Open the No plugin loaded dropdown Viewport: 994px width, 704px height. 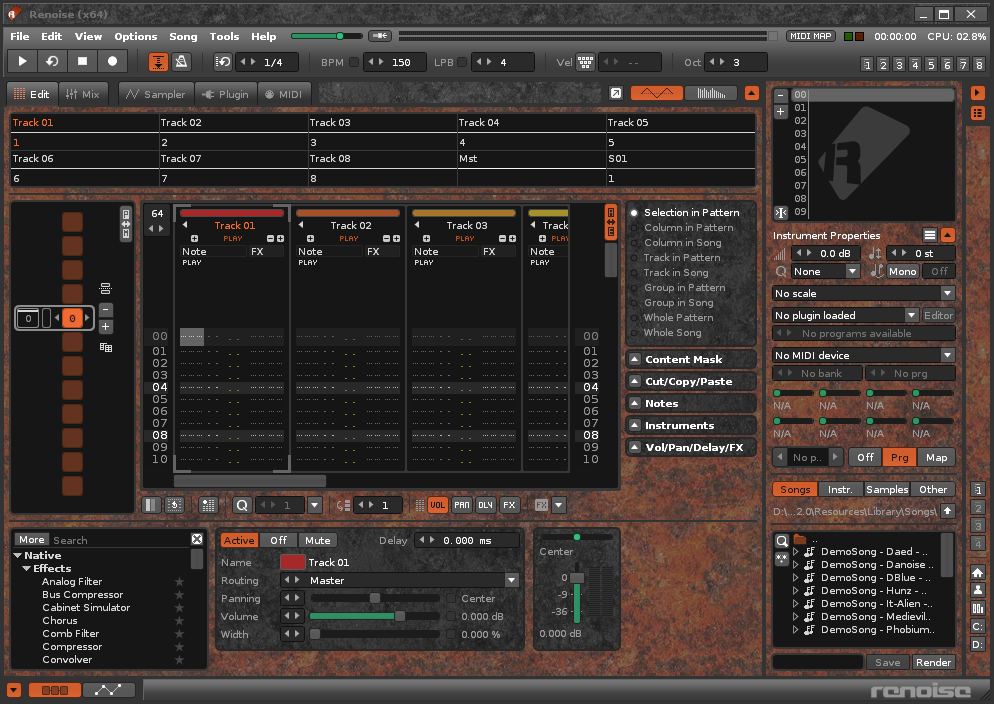point(846,315)
